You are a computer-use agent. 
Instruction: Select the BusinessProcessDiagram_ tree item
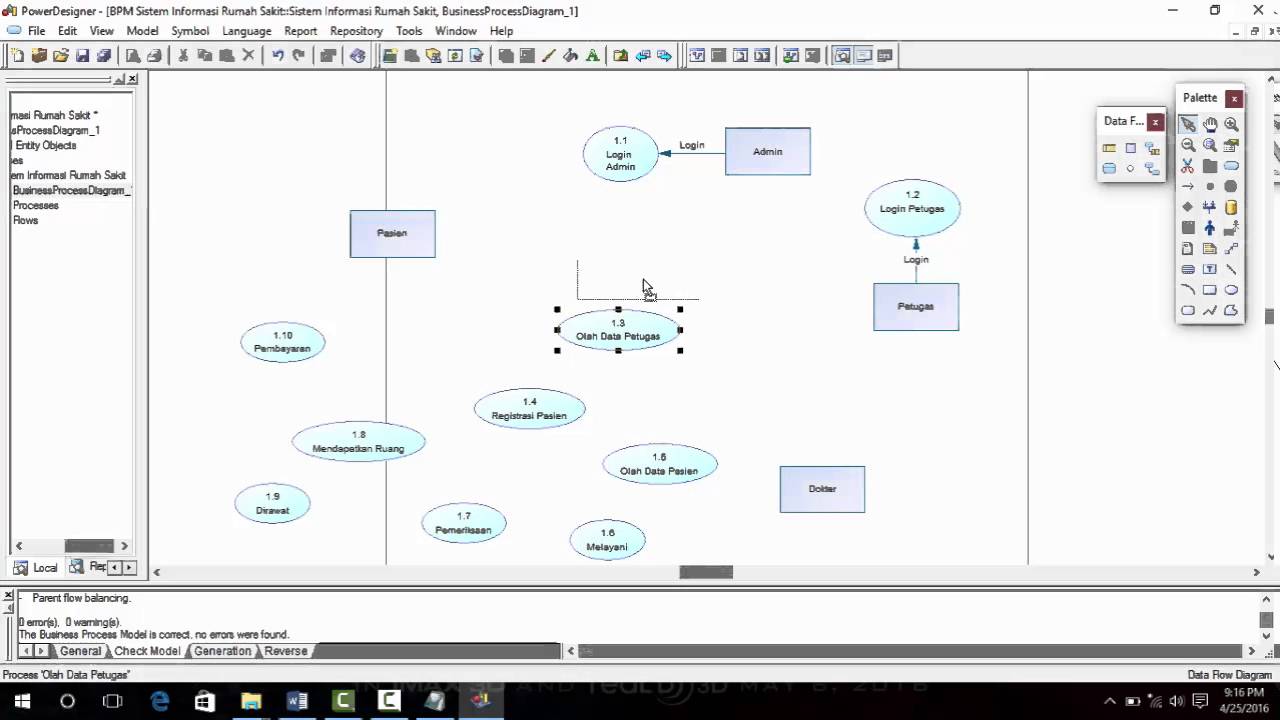point(72,190)
